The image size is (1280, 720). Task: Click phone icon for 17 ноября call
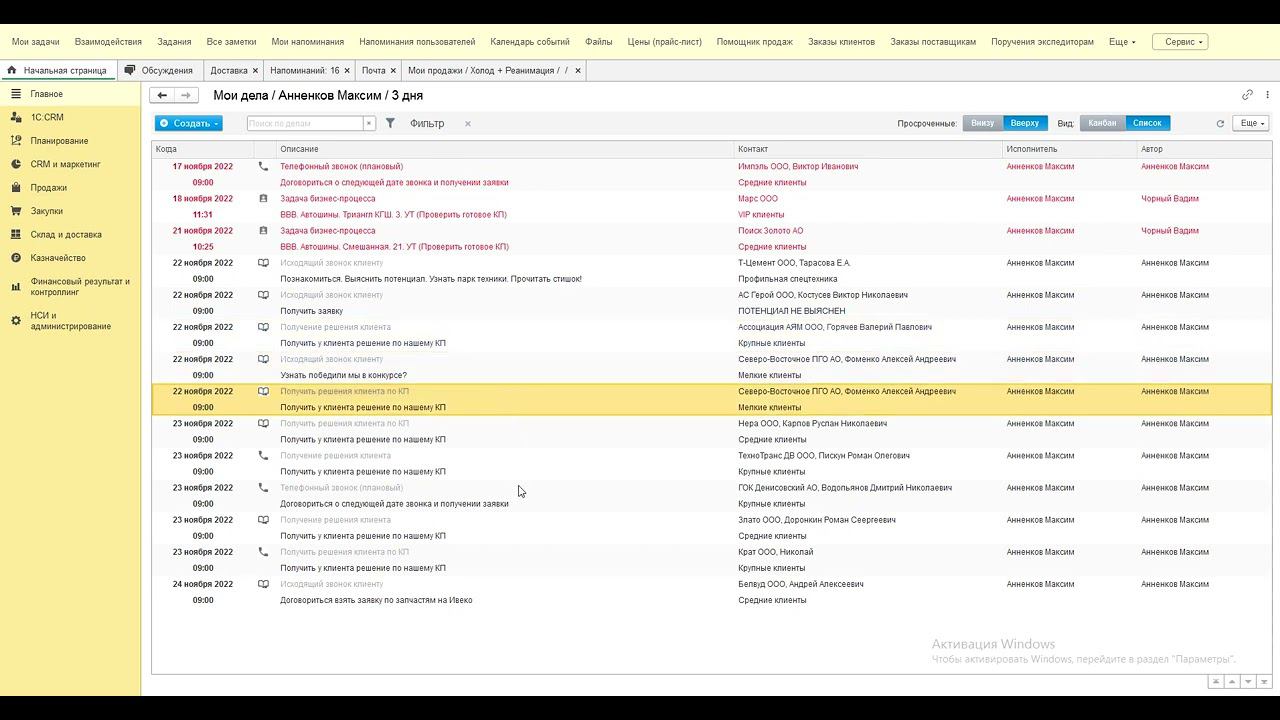(x=263, y=166)
